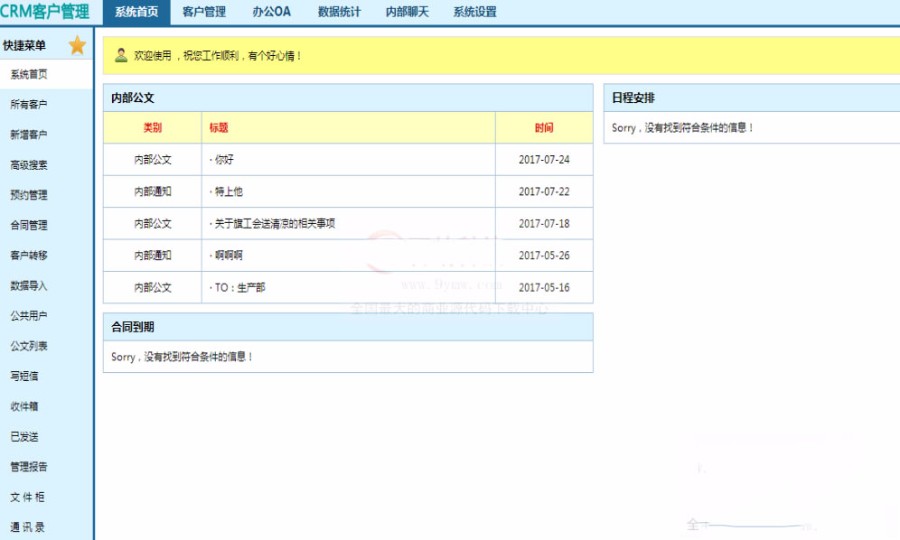The height and width of the screenshot is (540, 900).
Task: Open 所有客户 in the sidebar
Action: click(29, 104)
